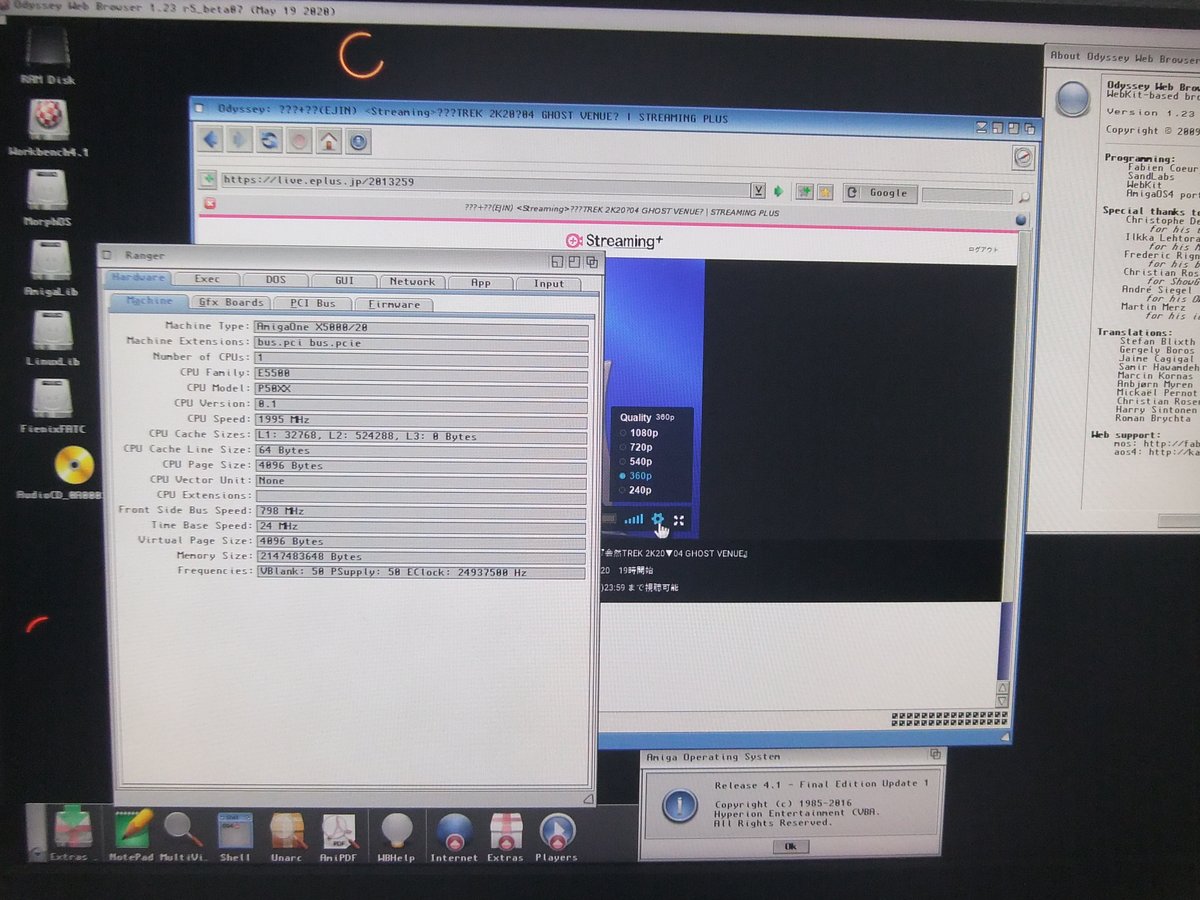This screenshot has height=900, width=1200.
Task: Reload the page in Odyssey
Action: pos(269,140)
